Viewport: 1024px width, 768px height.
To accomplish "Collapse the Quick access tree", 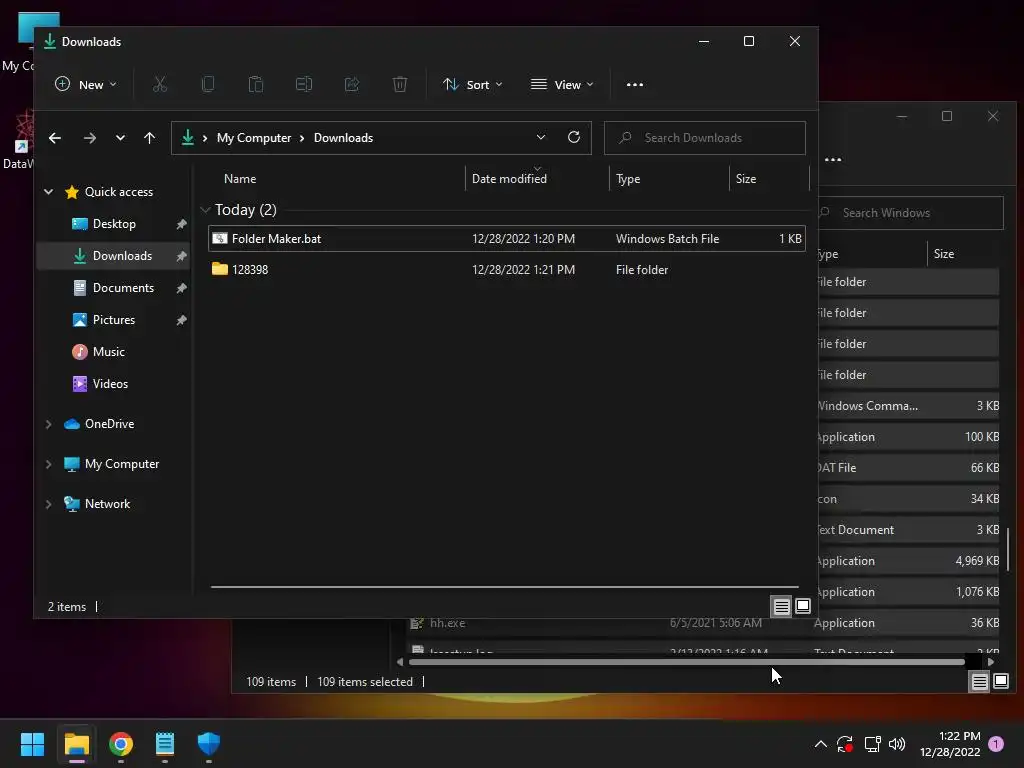I will click(48, 192).
